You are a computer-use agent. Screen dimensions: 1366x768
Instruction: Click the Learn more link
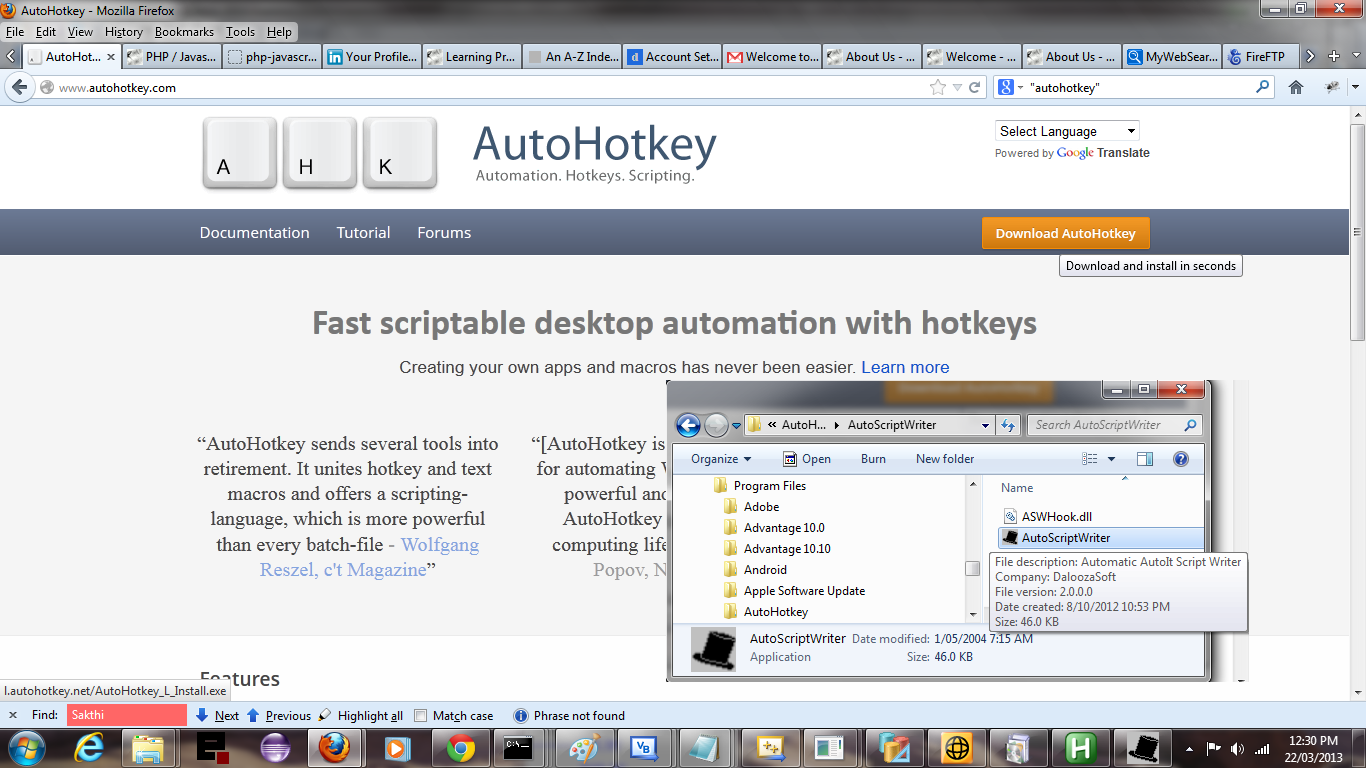(905, 367)
